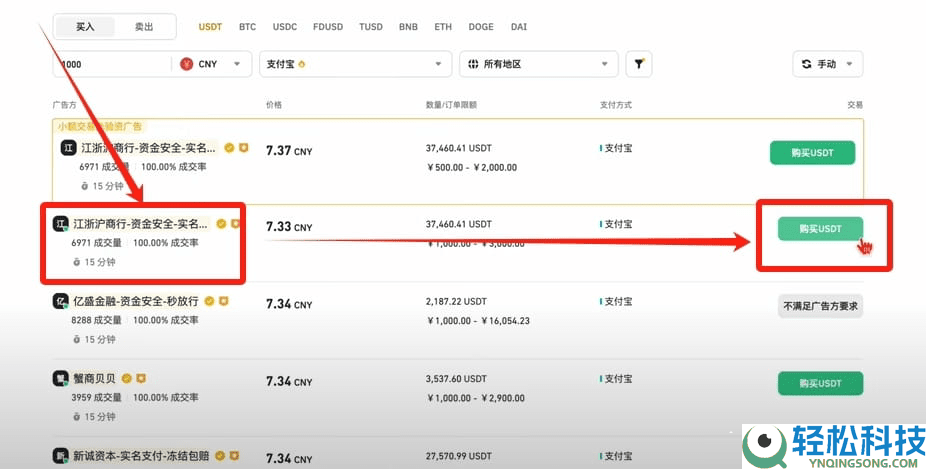Select the DAI coin tab

pos(519,27)
